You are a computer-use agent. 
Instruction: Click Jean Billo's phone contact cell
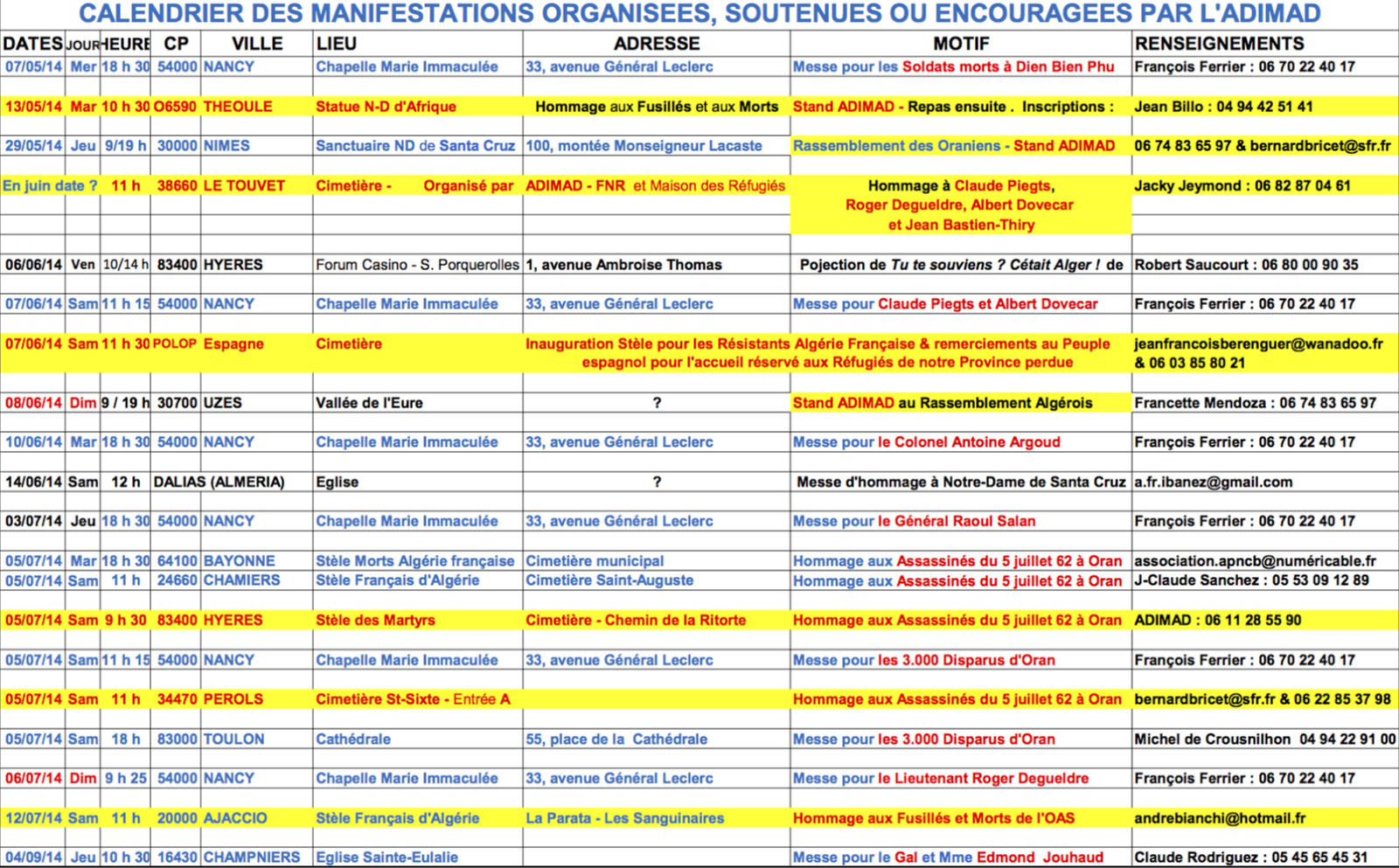pos(1223,107)
